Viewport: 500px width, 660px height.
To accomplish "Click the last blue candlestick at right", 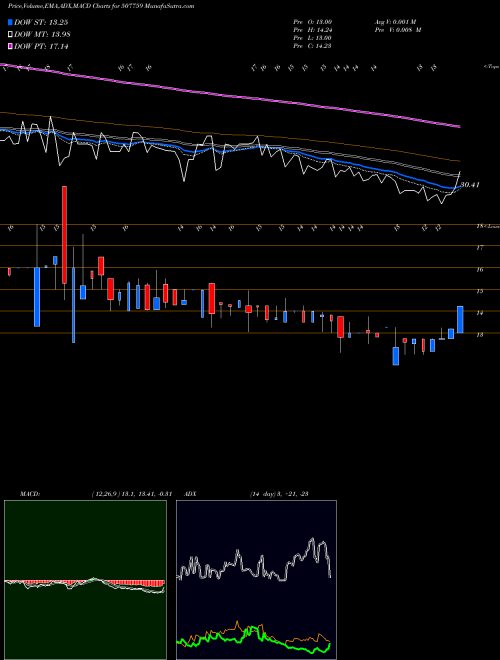I will click(460, 319).
